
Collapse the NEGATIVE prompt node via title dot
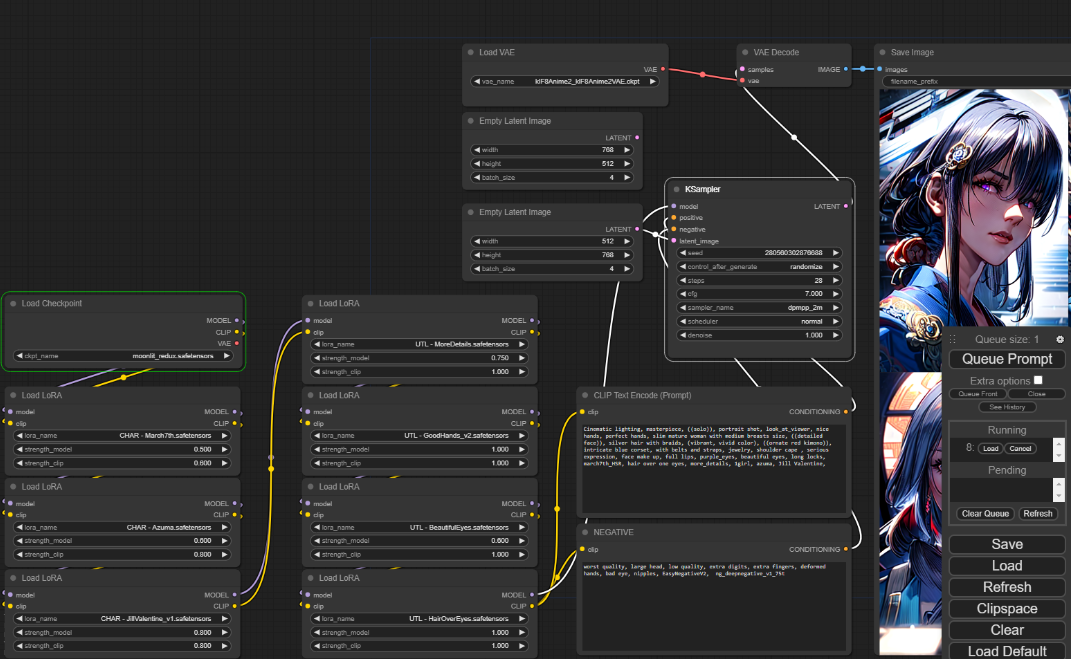pyautogui.click(x=584, y=532)
